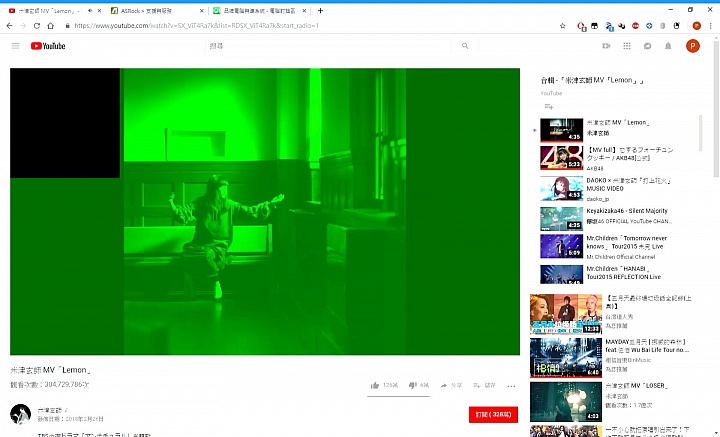Click the magnifier search button
Image resolution: width=720 pixels, height=437 pixels.
click(465, 46)
